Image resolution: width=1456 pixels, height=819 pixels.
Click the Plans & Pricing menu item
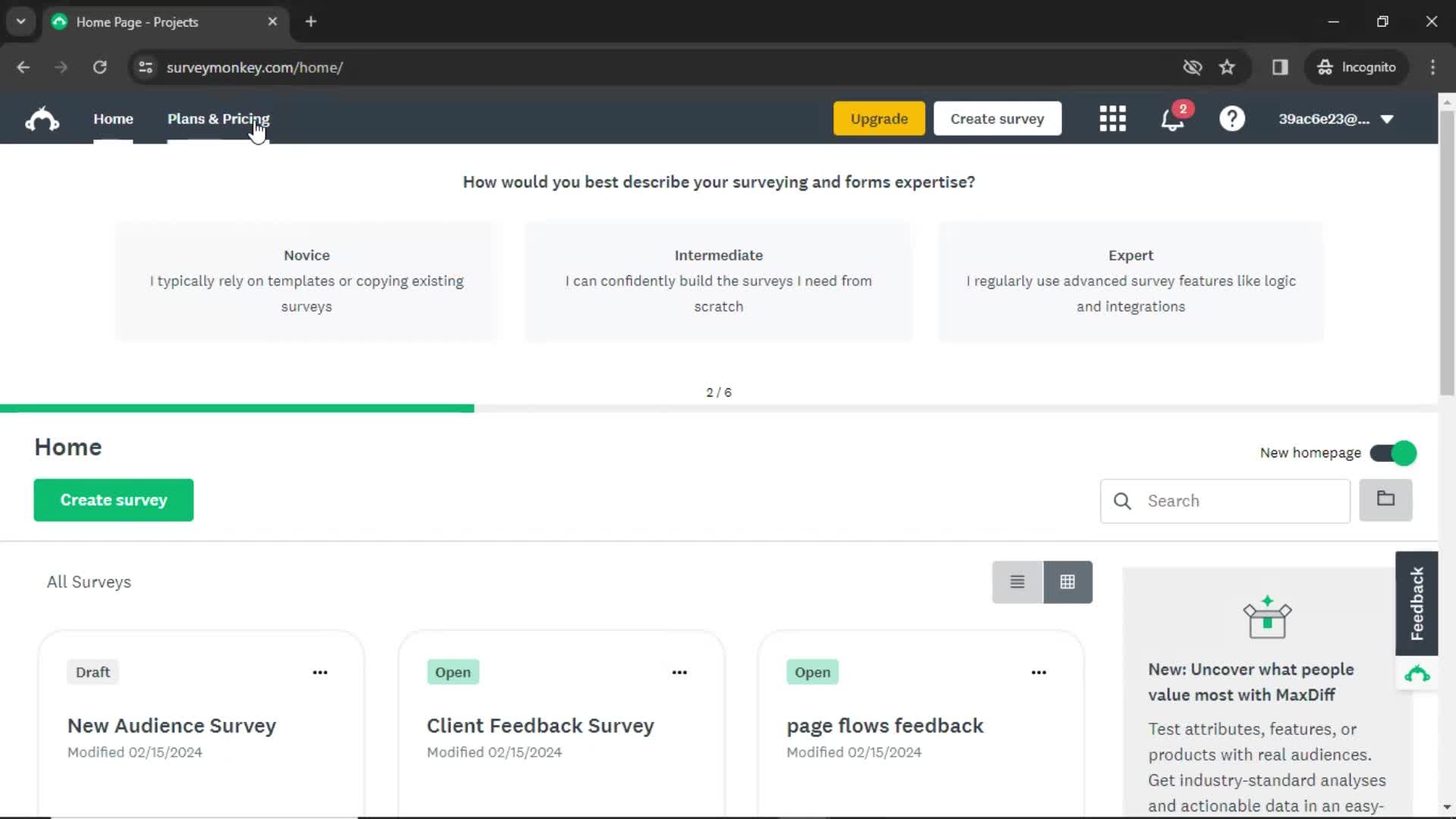click(218, 119)
